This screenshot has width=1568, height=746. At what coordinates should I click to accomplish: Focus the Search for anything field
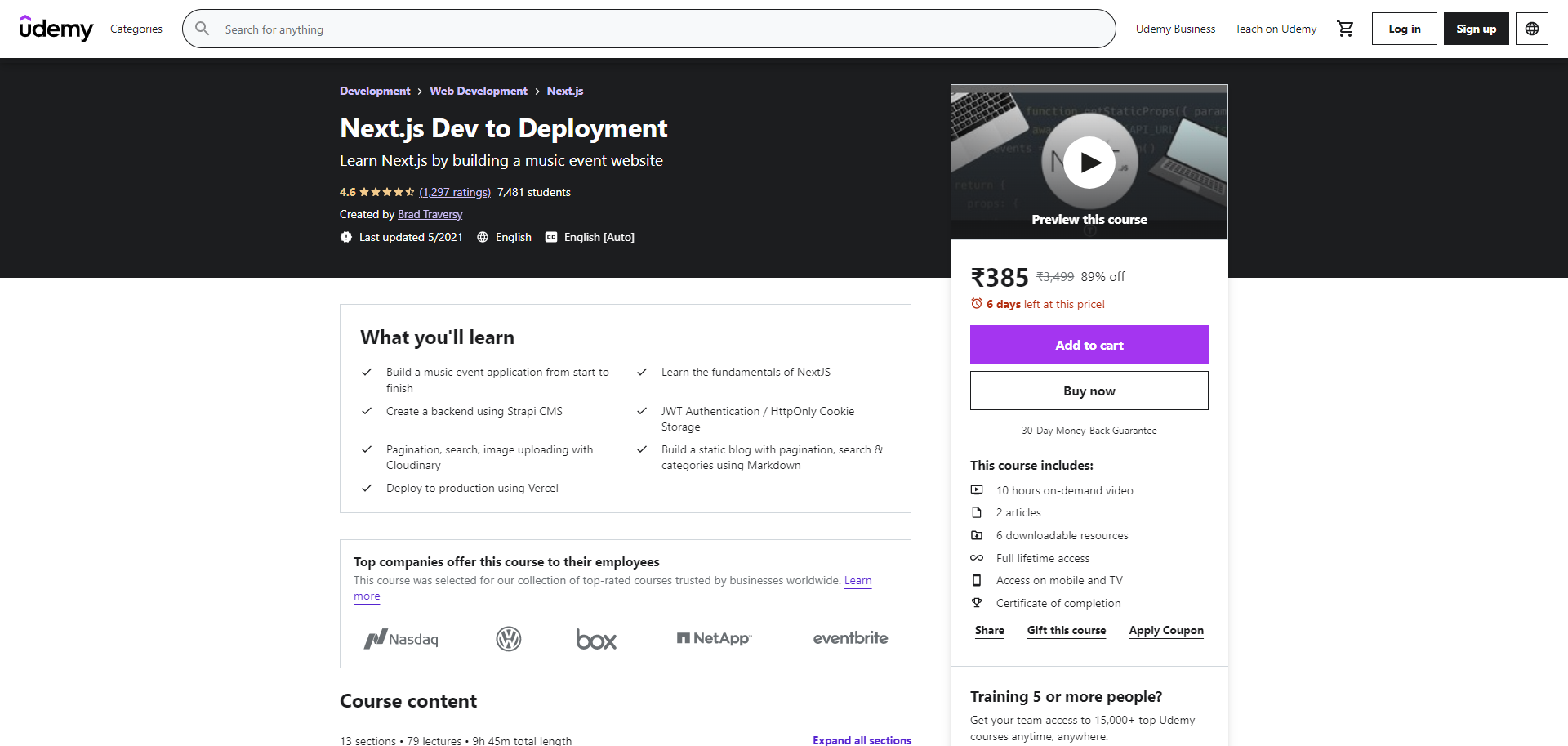[649, 29]
